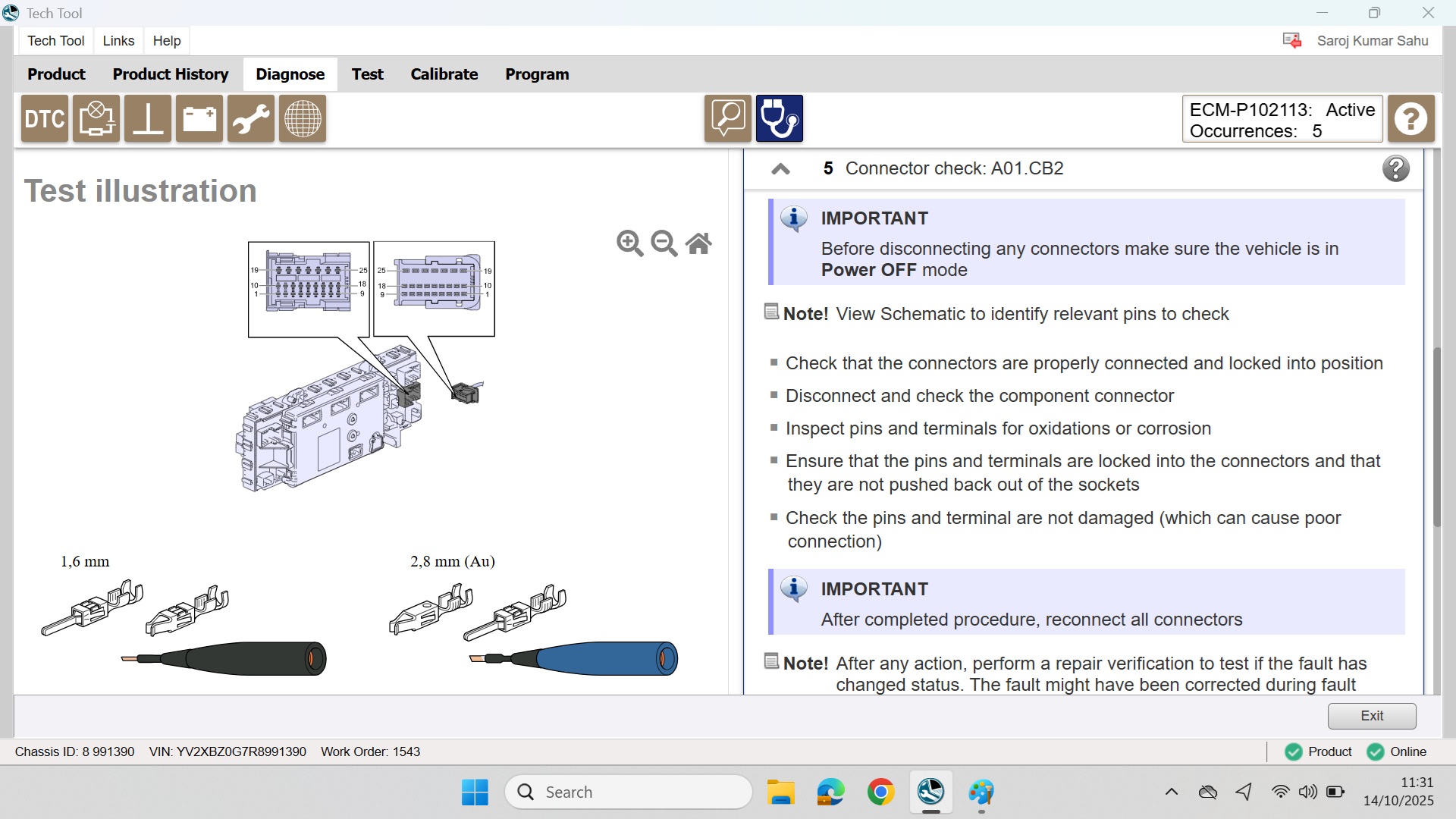Open the globe network icon

(303, 119)
